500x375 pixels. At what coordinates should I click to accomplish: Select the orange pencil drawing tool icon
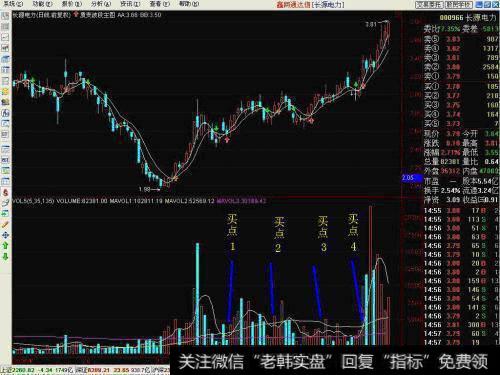point(5,224)
